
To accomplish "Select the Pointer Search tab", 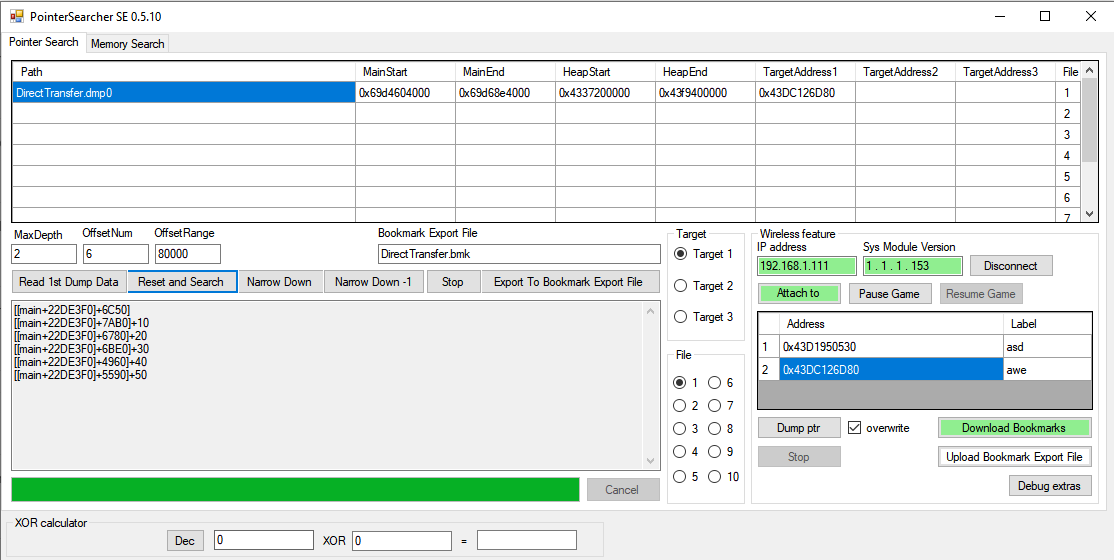I will pyautogui.click(x=44, y=42).
